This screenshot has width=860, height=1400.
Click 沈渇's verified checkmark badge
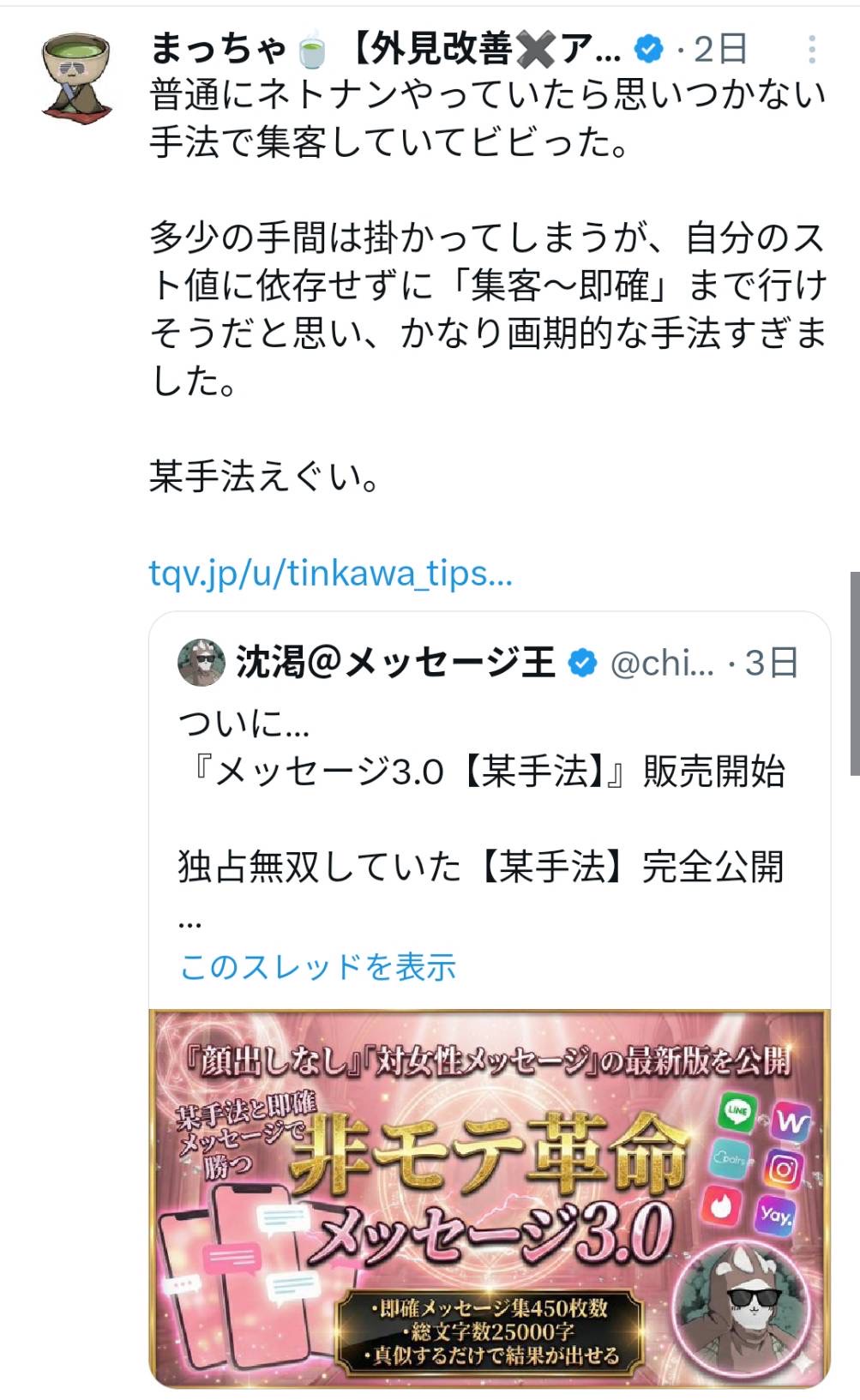pyautogui.click(x=583, y=663)
